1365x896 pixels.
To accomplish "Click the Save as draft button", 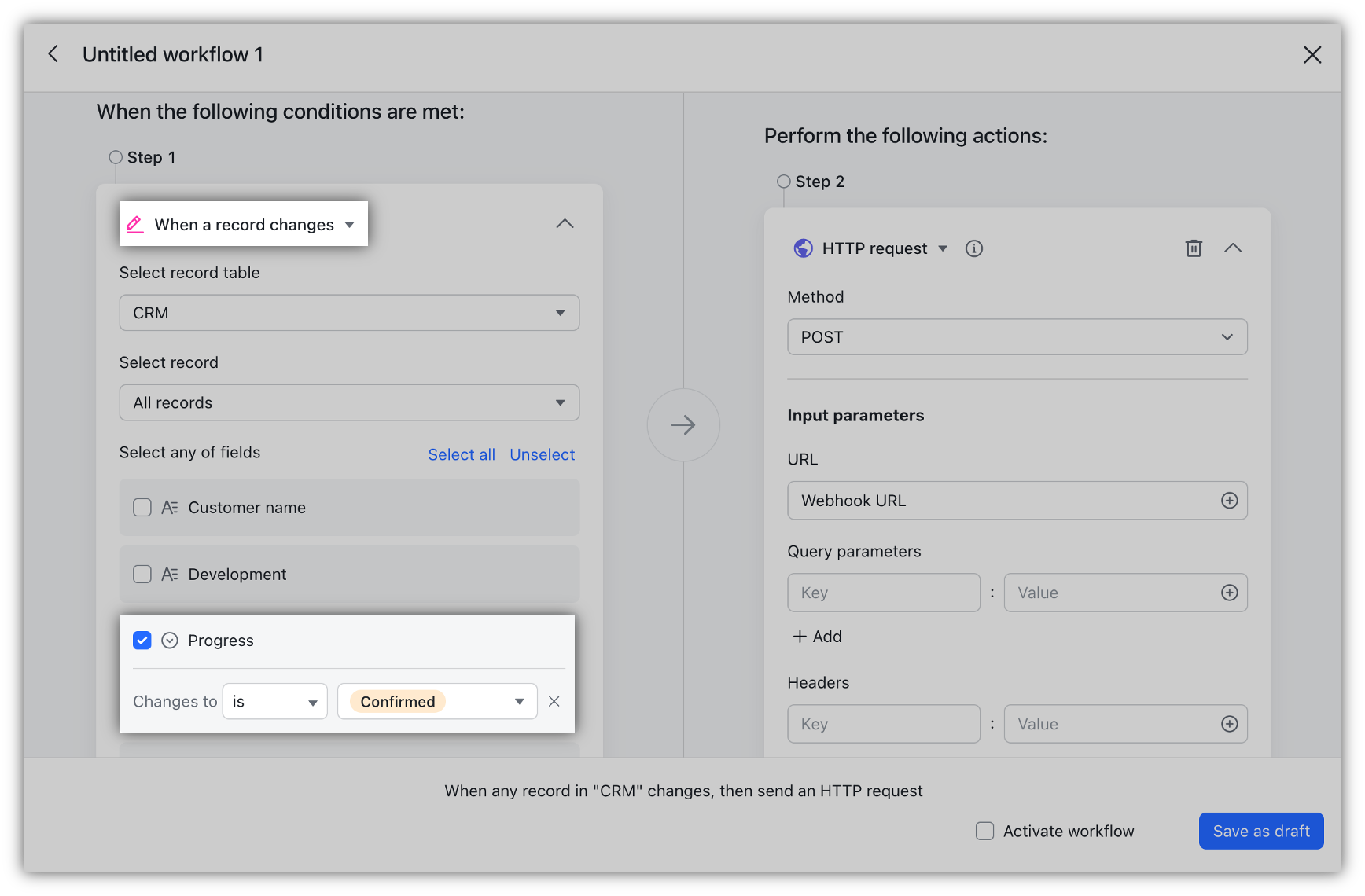I will pyautogui.click(x=1261, y=831).
